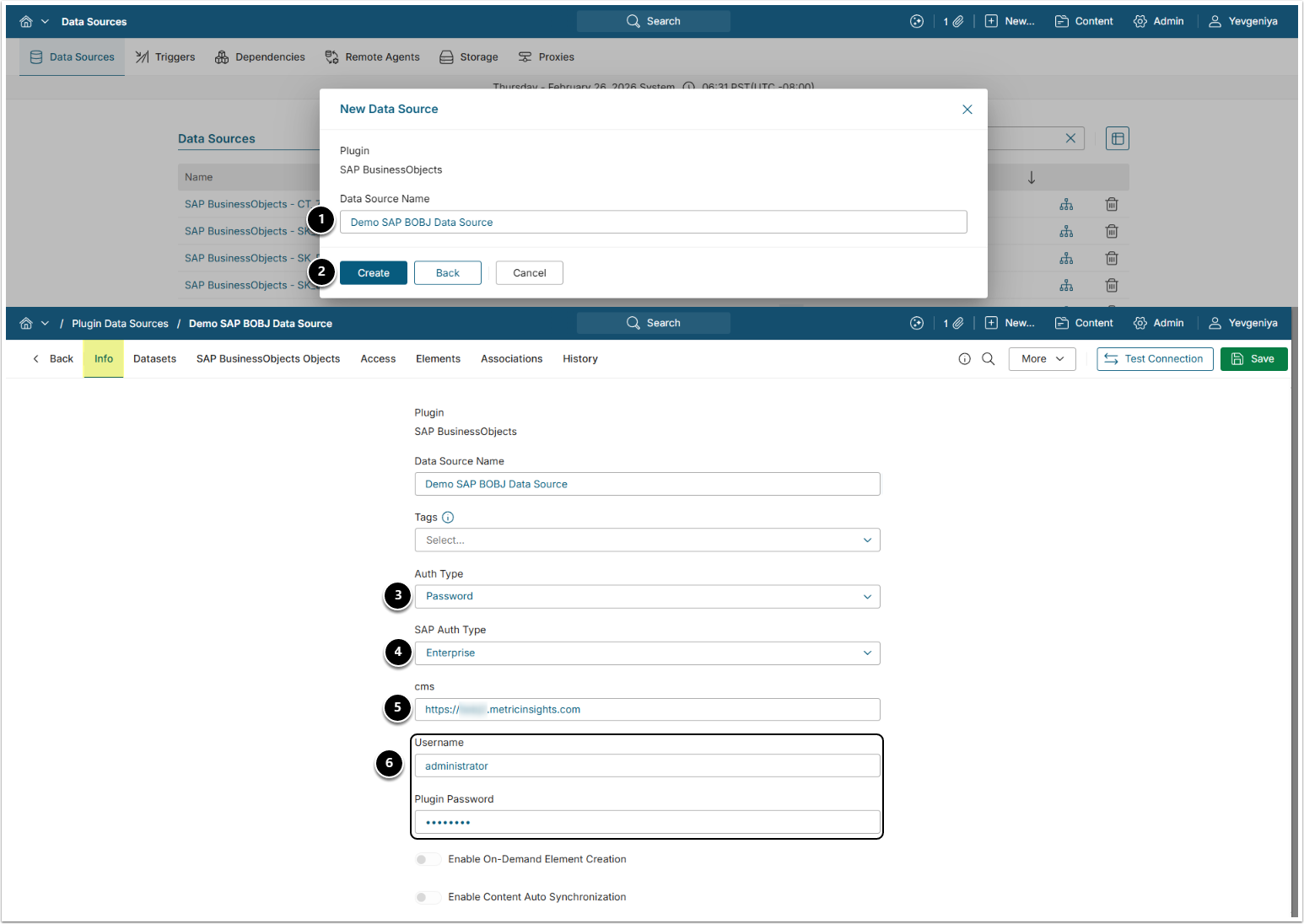This screenshot has height=924, width=1304.
Task: Toggle Enable Content Auto Synchronization
Action: coord(428,897)
